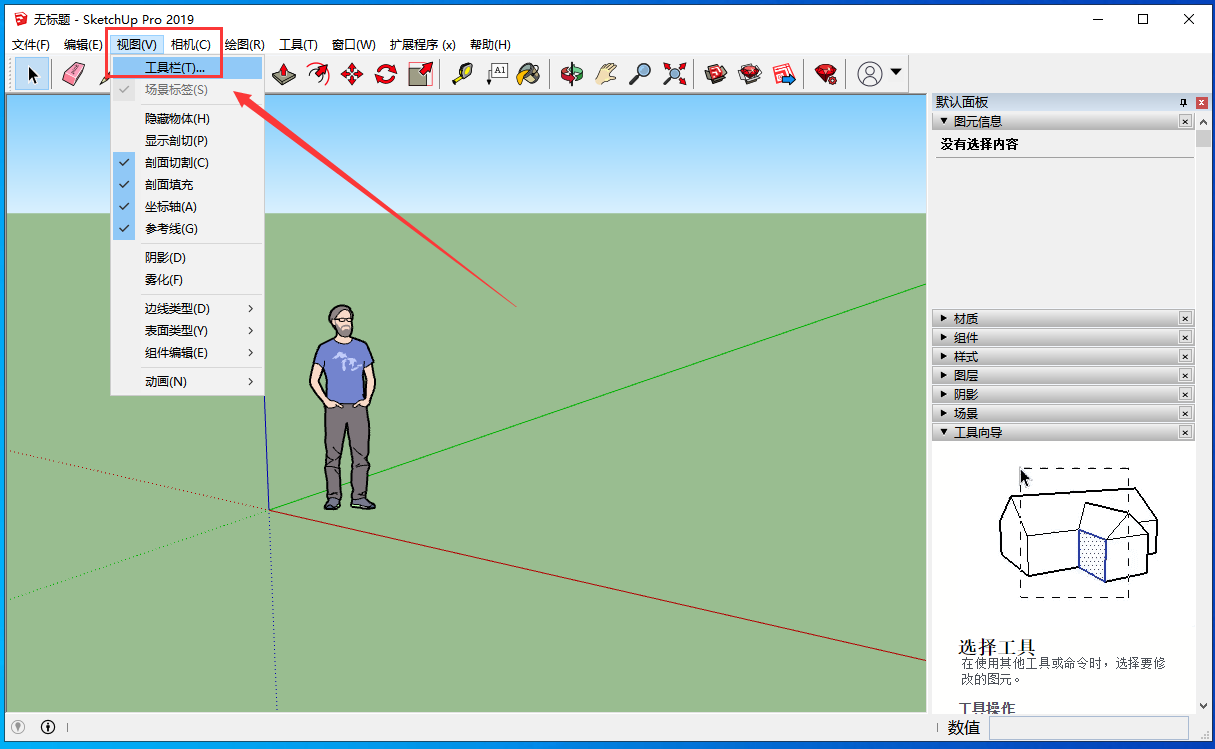The height and width of the screenshot is (749, 1215).
Task: Select the Tape Measure tool
Action: [462, 73]
